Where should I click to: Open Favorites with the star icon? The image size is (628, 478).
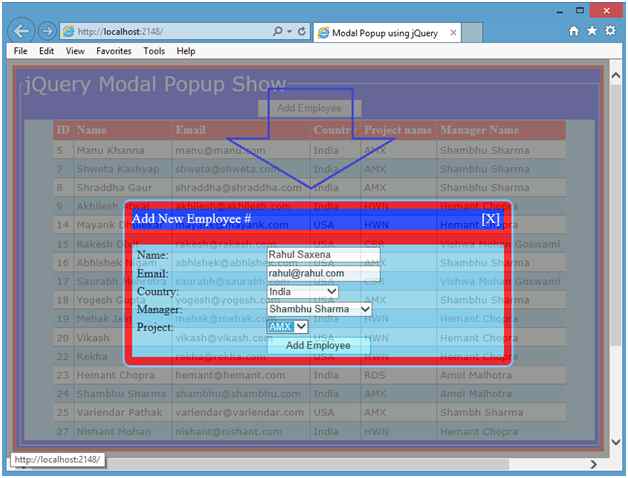click(592, 31)
